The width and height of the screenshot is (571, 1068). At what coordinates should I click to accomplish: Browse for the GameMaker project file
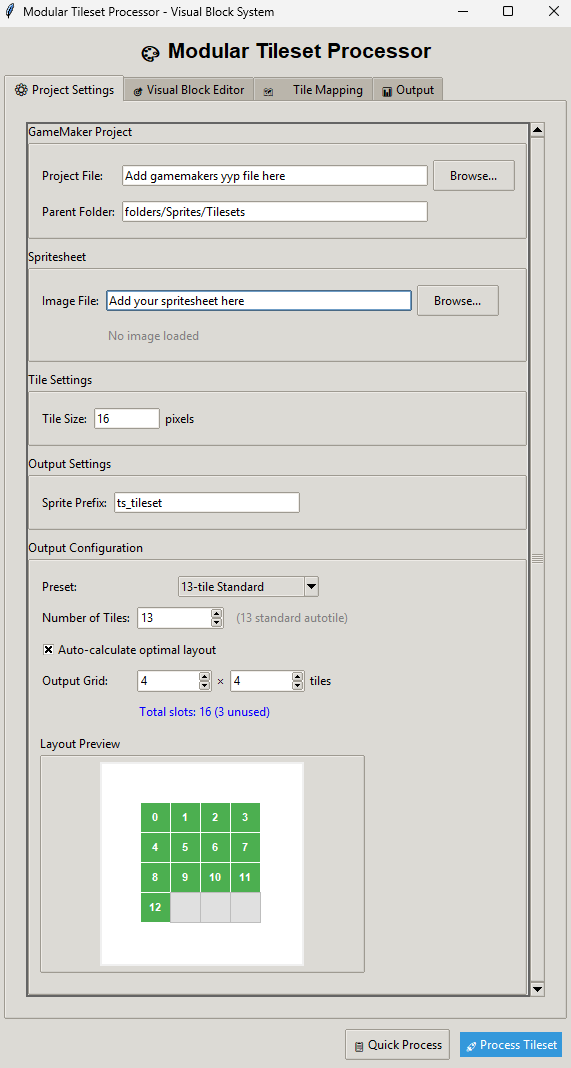(474, 176)
